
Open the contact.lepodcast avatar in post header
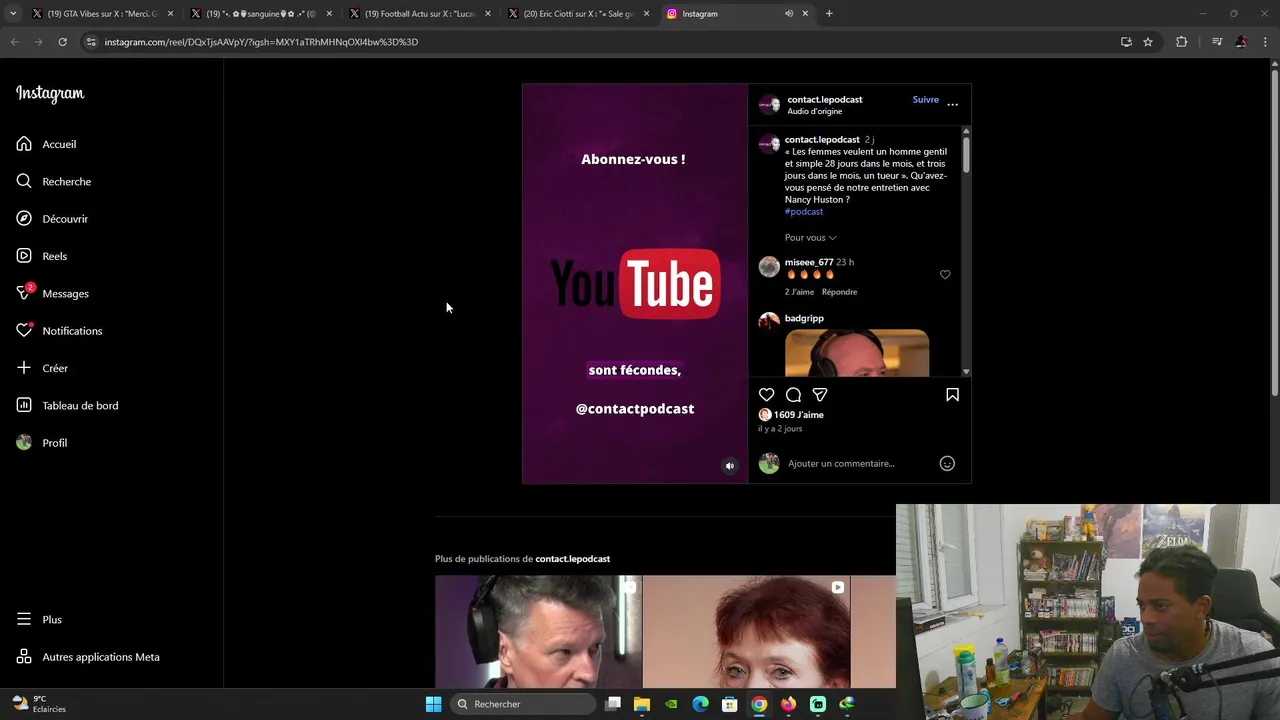point(769,104)
